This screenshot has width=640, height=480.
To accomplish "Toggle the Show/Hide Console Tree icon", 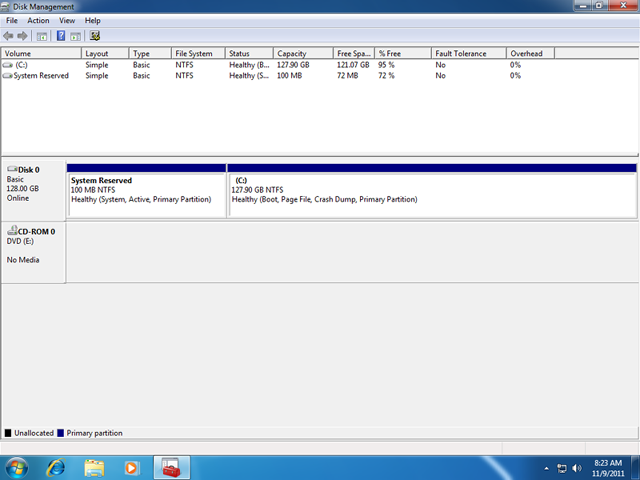I will click(x=42, y=36).
